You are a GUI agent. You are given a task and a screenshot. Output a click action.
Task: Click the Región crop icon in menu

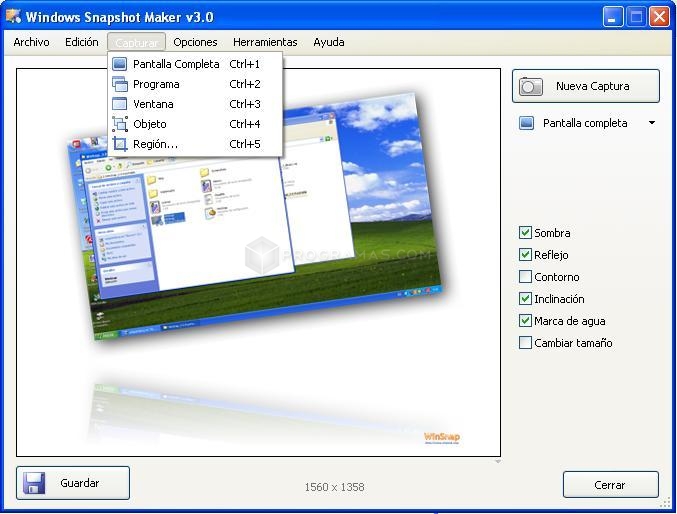coord(120,144)
